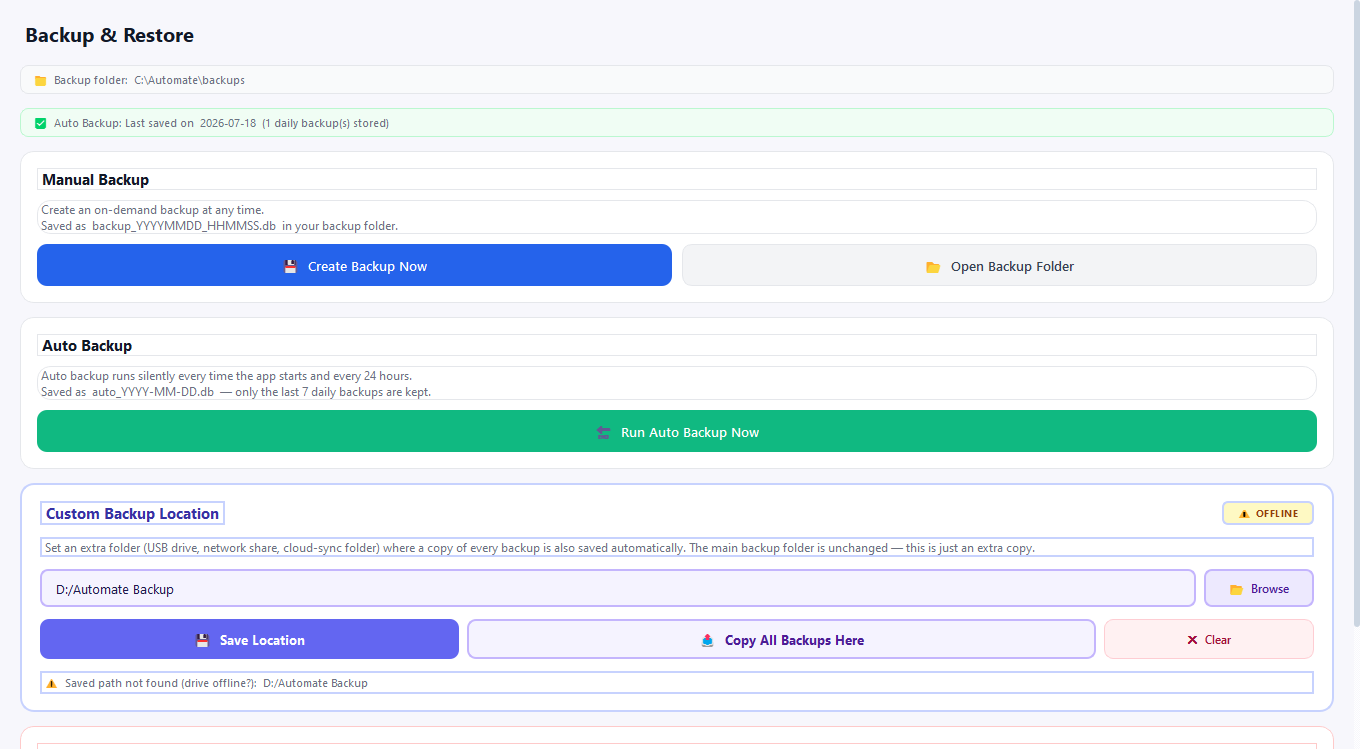Click the download tray icon in Copy All Backups

coord(708,640)
